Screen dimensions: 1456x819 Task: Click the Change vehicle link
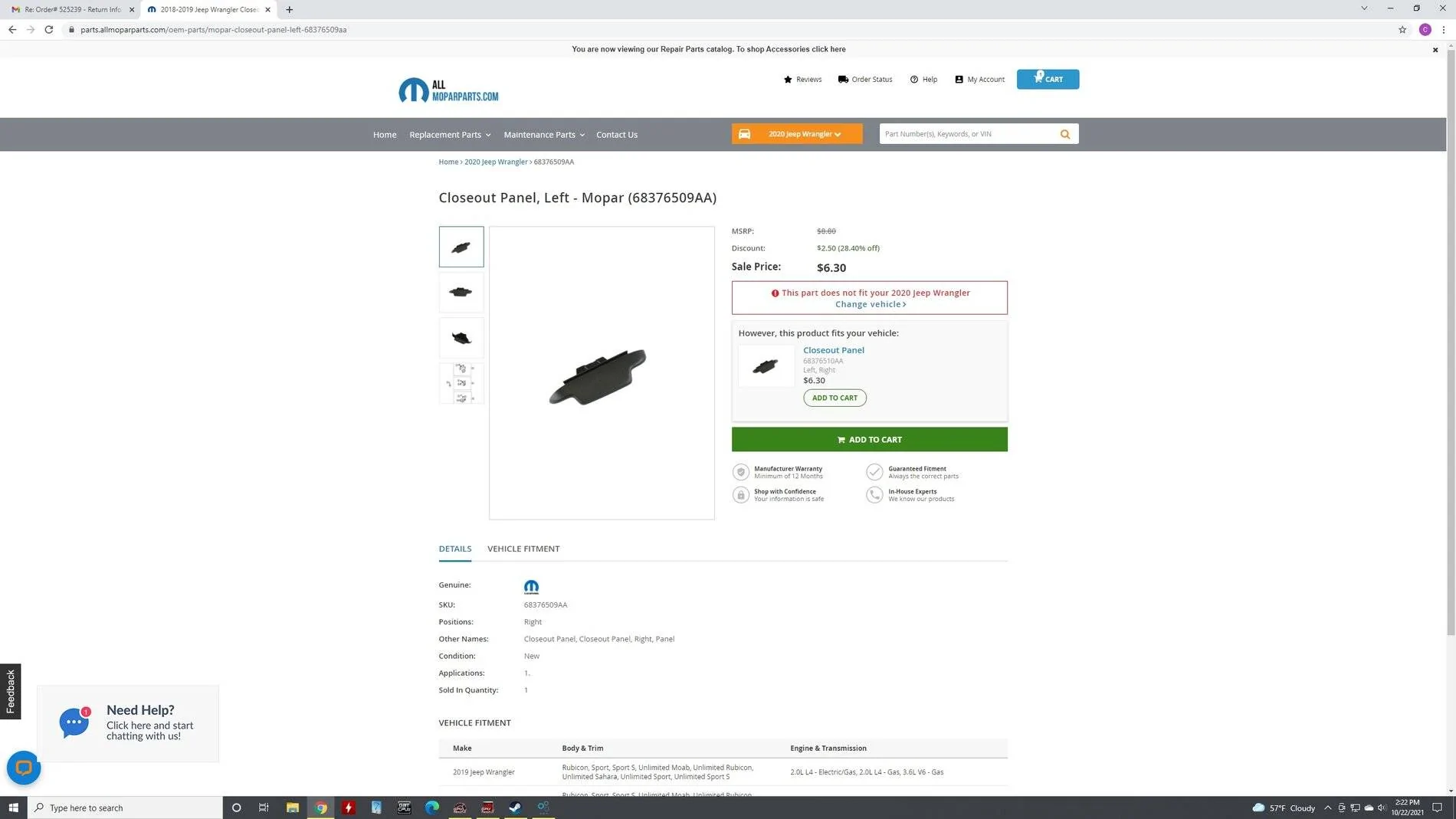[871, 304]
